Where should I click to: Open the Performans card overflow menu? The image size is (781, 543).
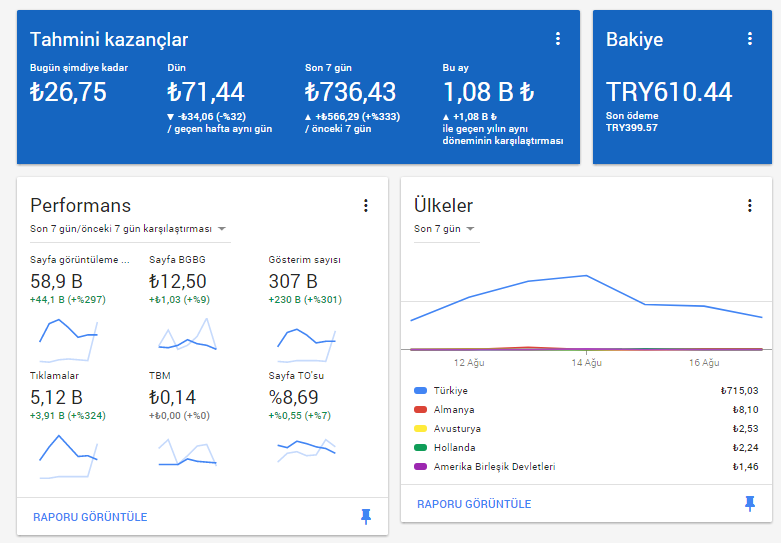coord(366,206)
